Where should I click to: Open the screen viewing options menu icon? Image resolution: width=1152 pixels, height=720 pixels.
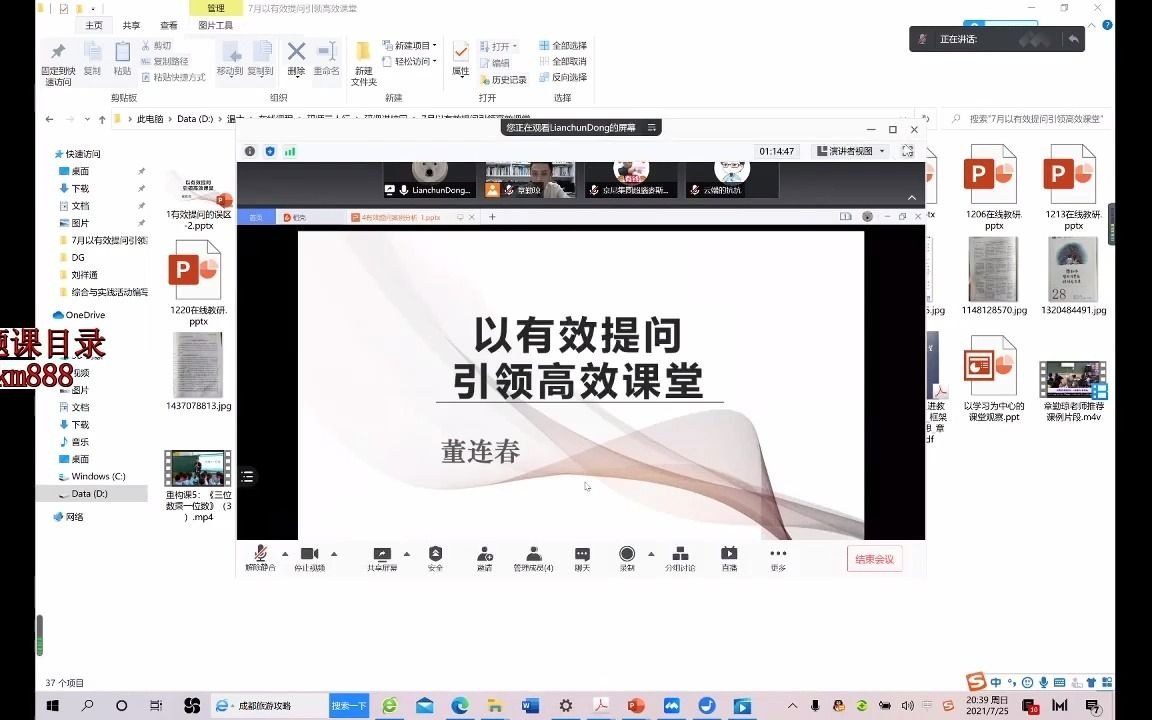pyautogui.click(x=652, y=128)
